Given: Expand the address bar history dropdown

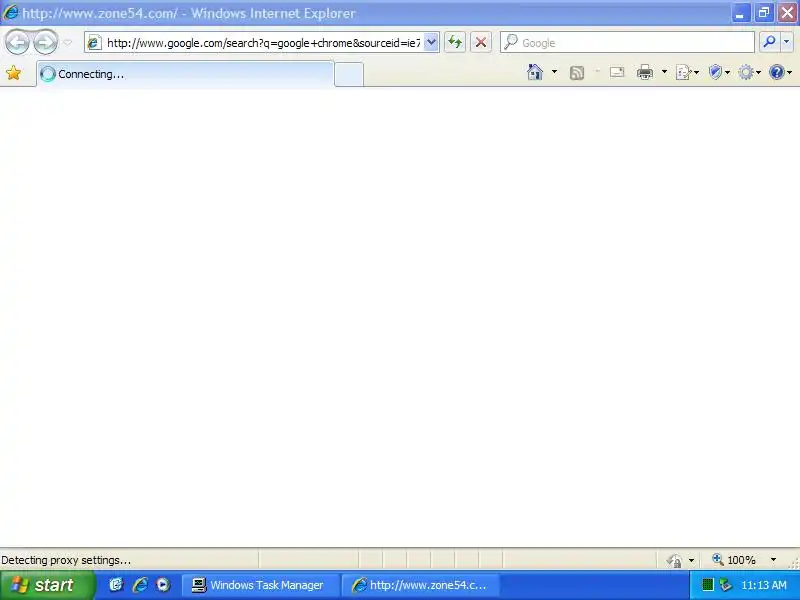Looking at the screenshot, I should (x=431, y=43).
